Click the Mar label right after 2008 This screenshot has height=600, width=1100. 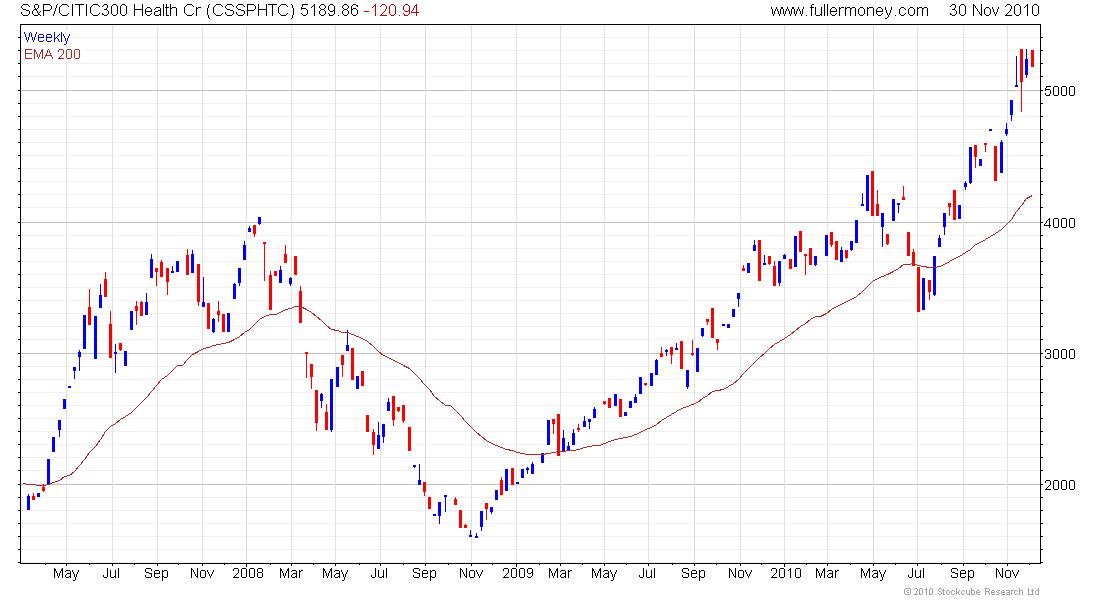290,573
